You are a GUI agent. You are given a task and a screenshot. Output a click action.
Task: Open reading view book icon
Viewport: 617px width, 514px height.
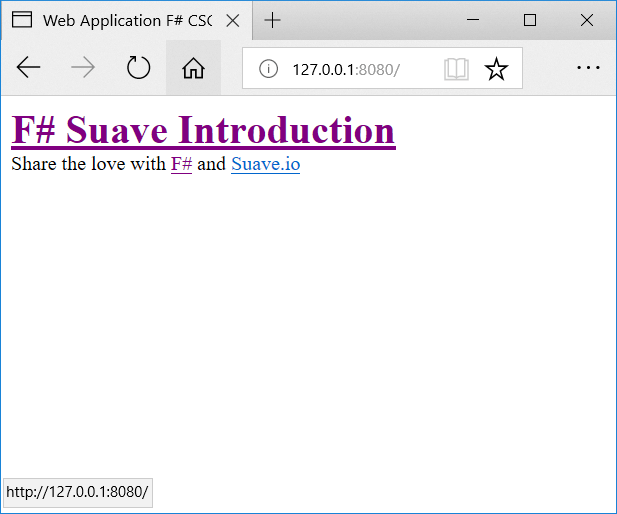tap(456, 69)
